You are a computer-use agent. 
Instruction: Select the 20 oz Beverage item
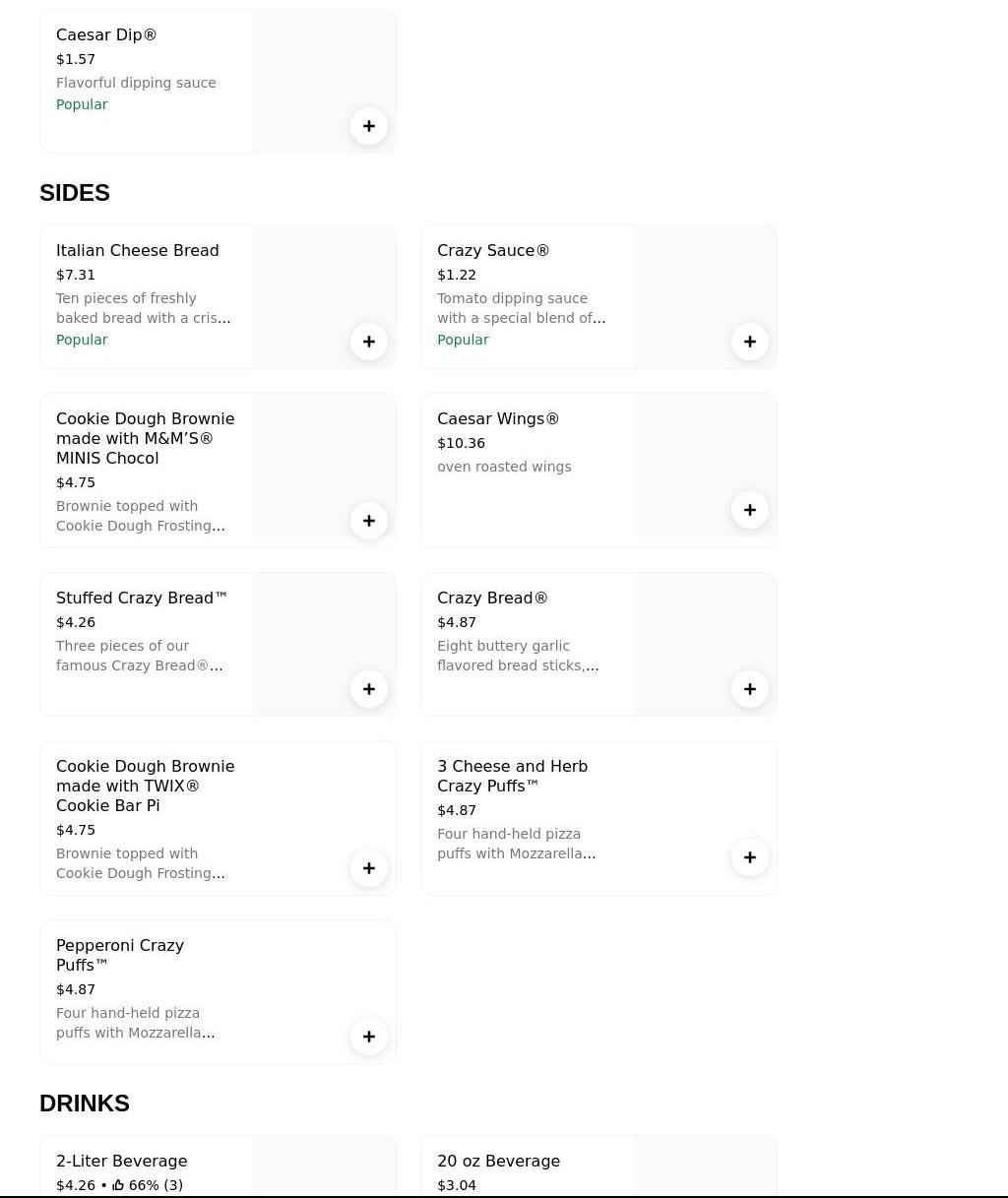[498, 1162]
